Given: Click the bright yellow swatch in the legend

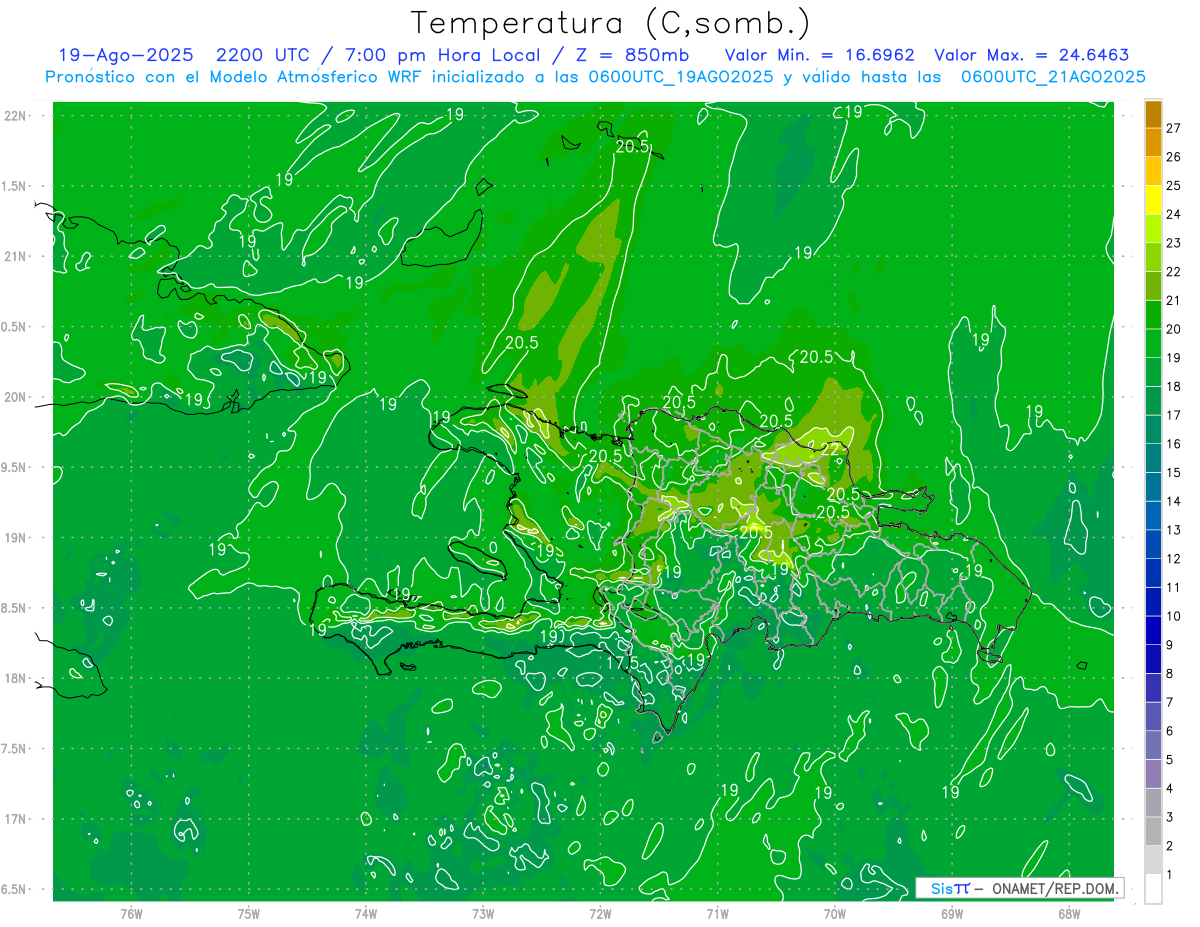Looking at the screenshot, I should (1153, 200).
